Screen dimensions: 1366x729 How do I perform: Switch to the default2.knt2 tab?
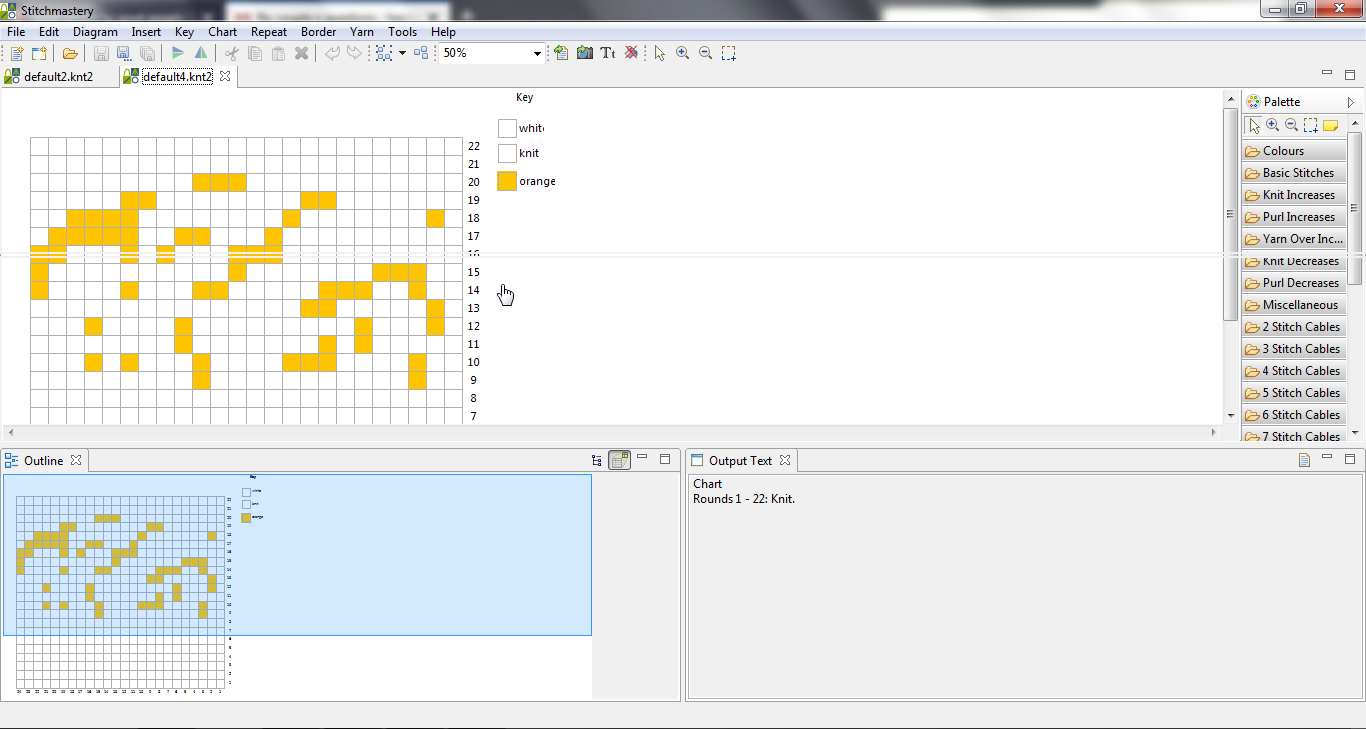coord(58,76)
